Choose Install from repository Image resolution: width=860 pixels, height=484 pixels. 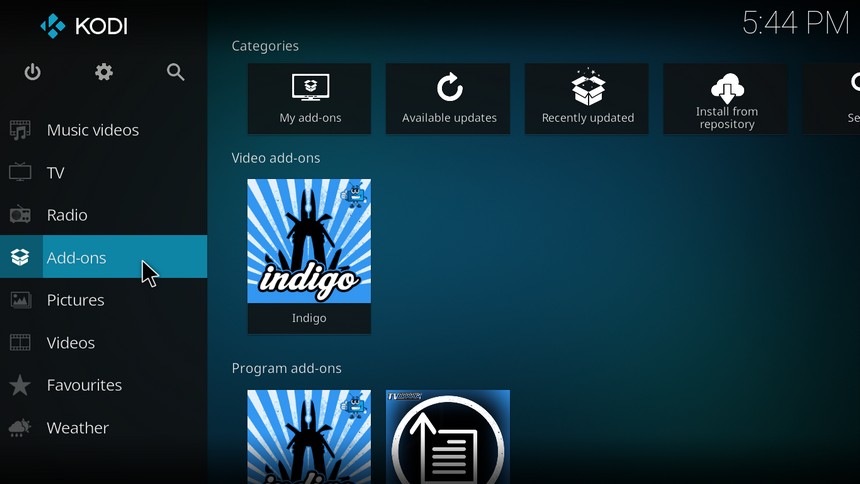[x=726, y=99]
